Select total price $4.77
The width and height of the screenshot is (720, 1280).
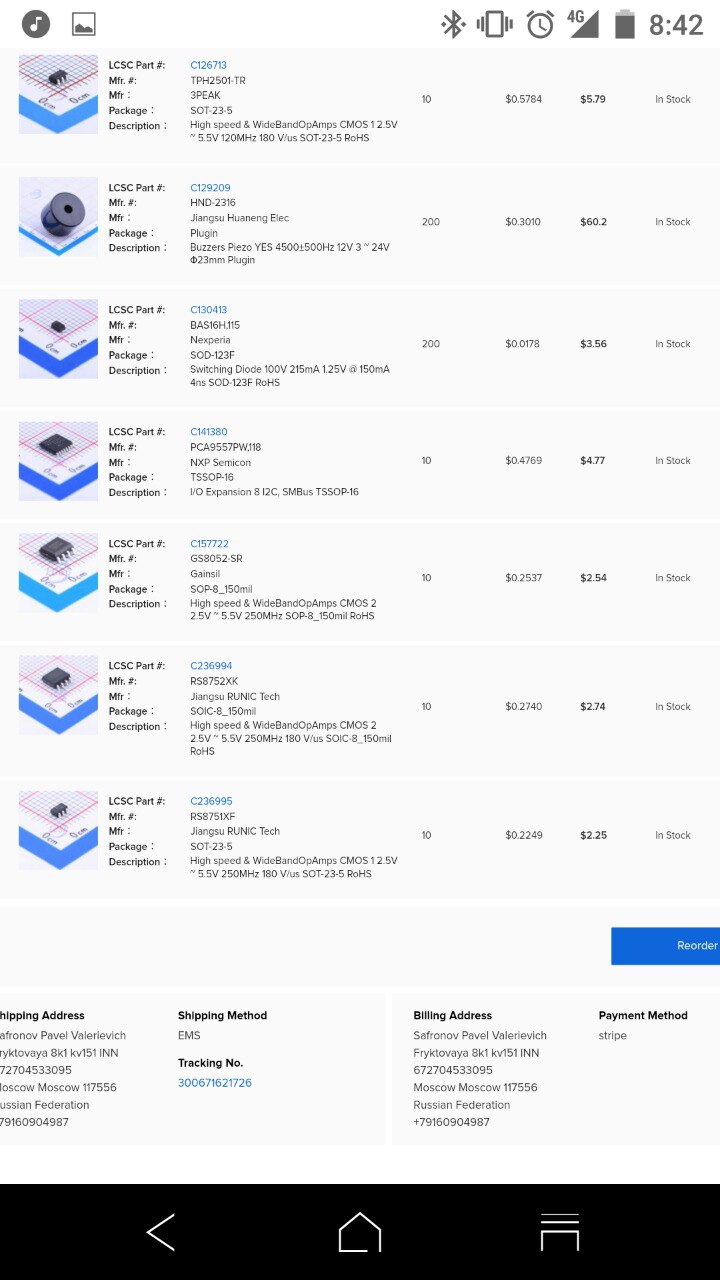[x=593, y=461]
